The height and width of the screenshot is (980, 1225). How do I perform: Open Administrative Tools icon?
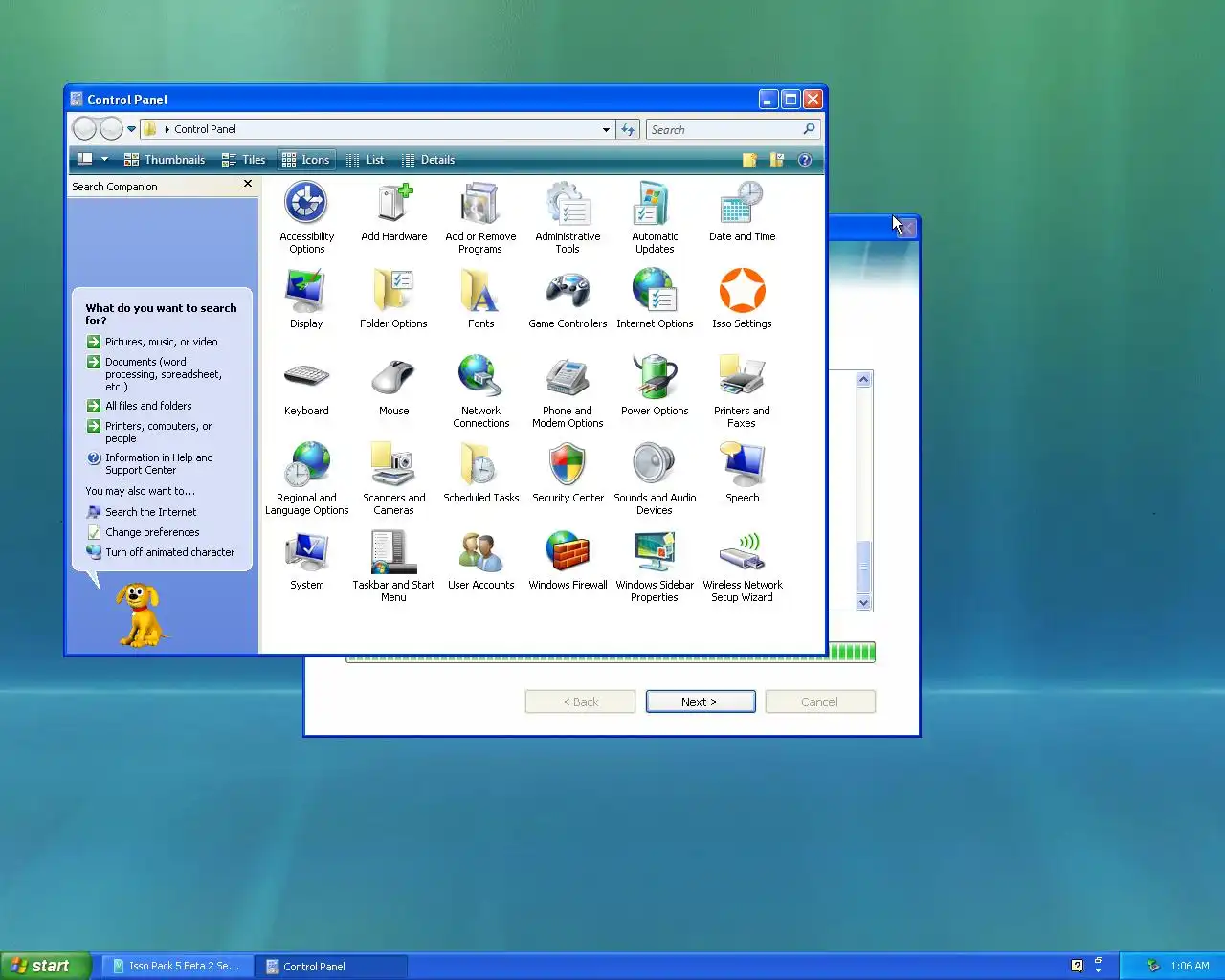click(568, 218)
